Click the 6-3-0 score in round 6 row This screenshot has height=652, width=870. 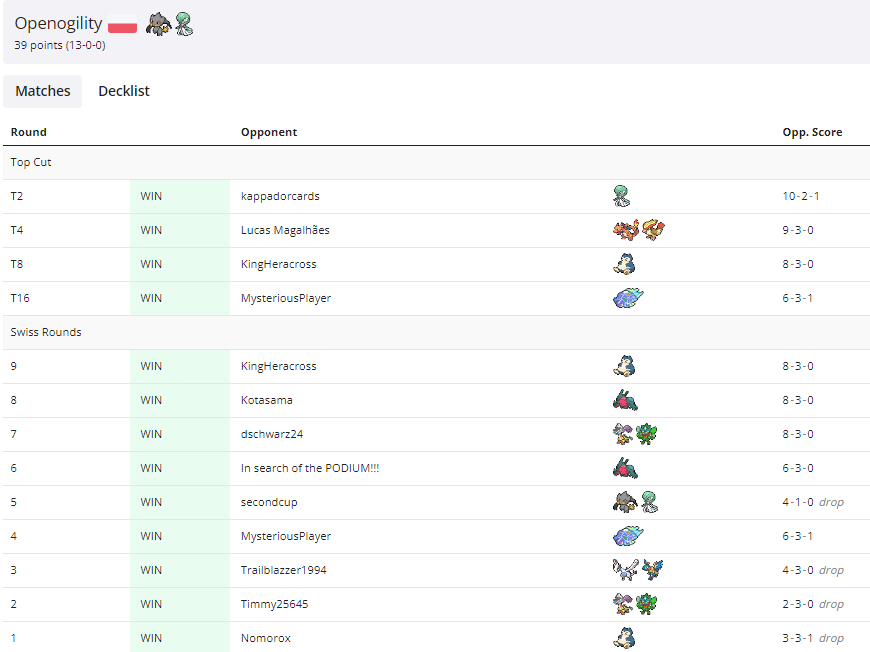coord(798,468)
